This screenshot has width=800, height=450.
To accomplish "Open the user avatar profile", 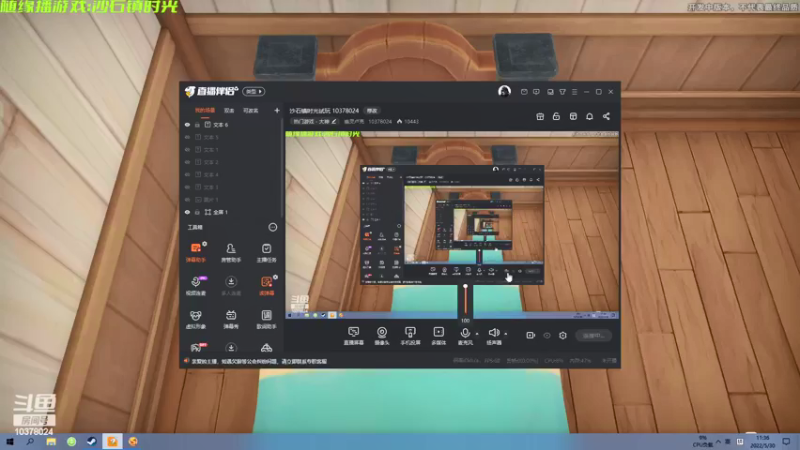I will [x=504, y=91].
